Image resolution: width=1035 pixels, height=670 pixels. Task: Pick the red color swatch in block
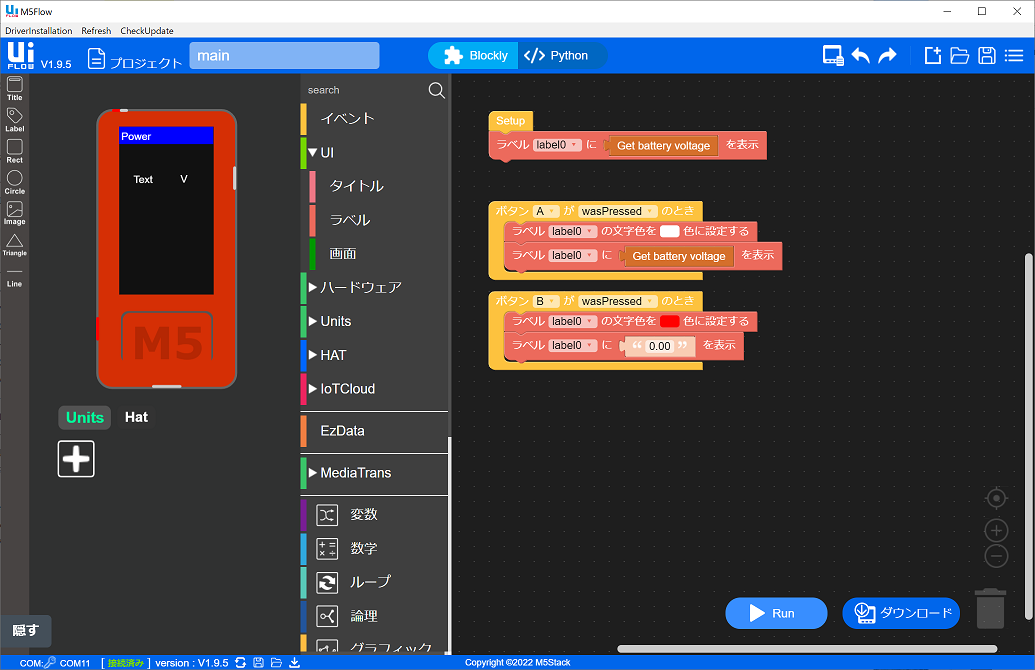tap(669, 321)
